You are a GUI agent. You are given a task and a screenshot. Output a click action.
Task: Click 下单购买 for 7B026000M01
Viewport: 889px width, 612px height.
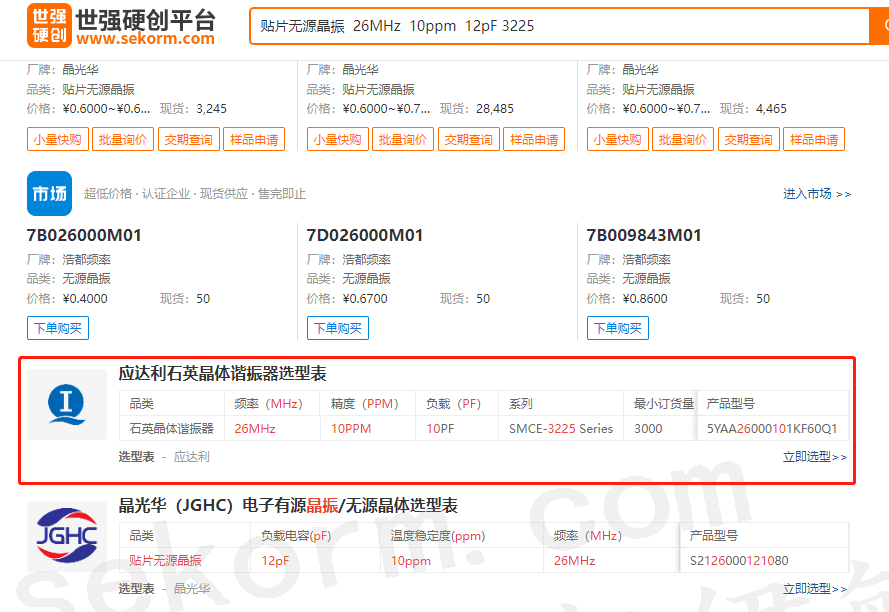(x=58, y=328)
